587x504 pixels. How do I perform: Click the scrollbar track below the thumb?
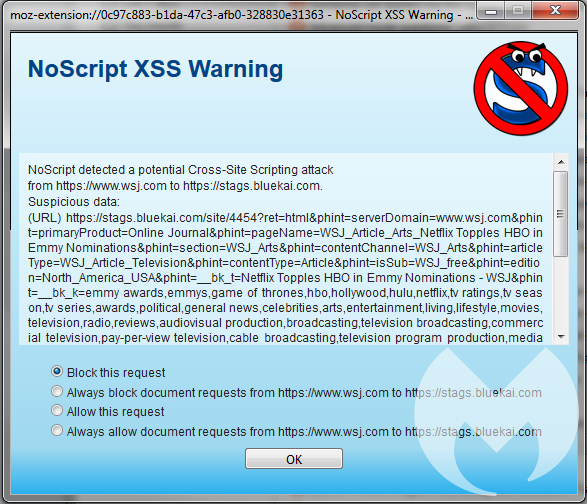pyautogui.click(x=561, y=293)
